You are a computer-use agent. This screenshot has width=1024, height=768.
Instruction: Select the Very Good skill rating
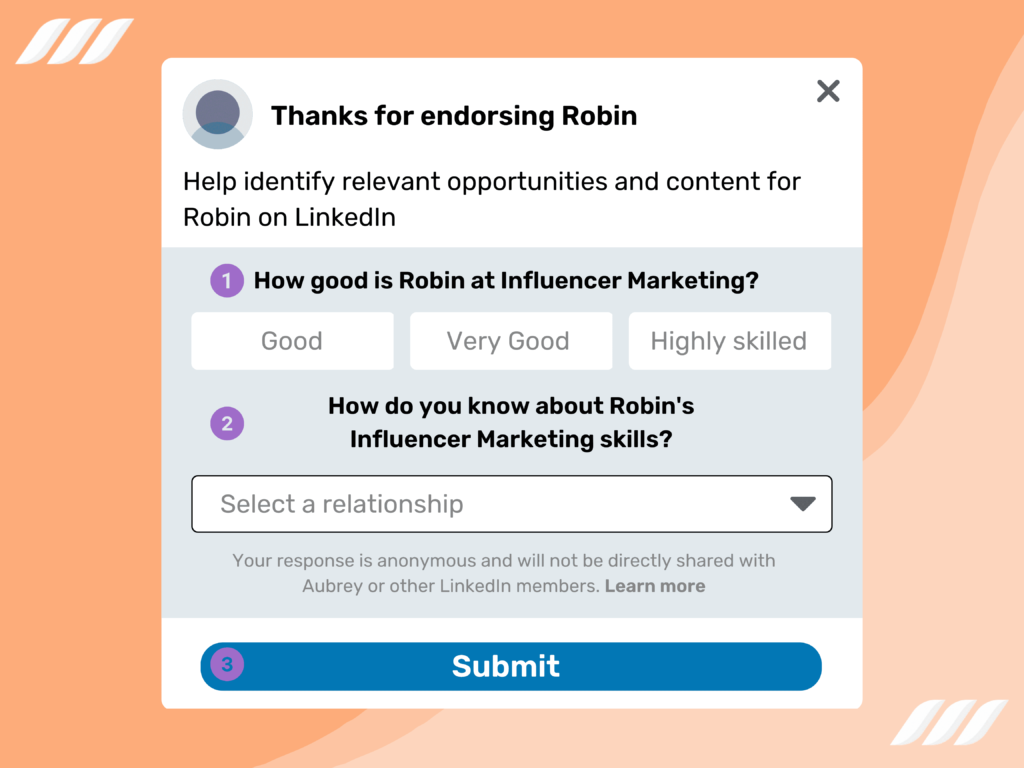[511, 341]
